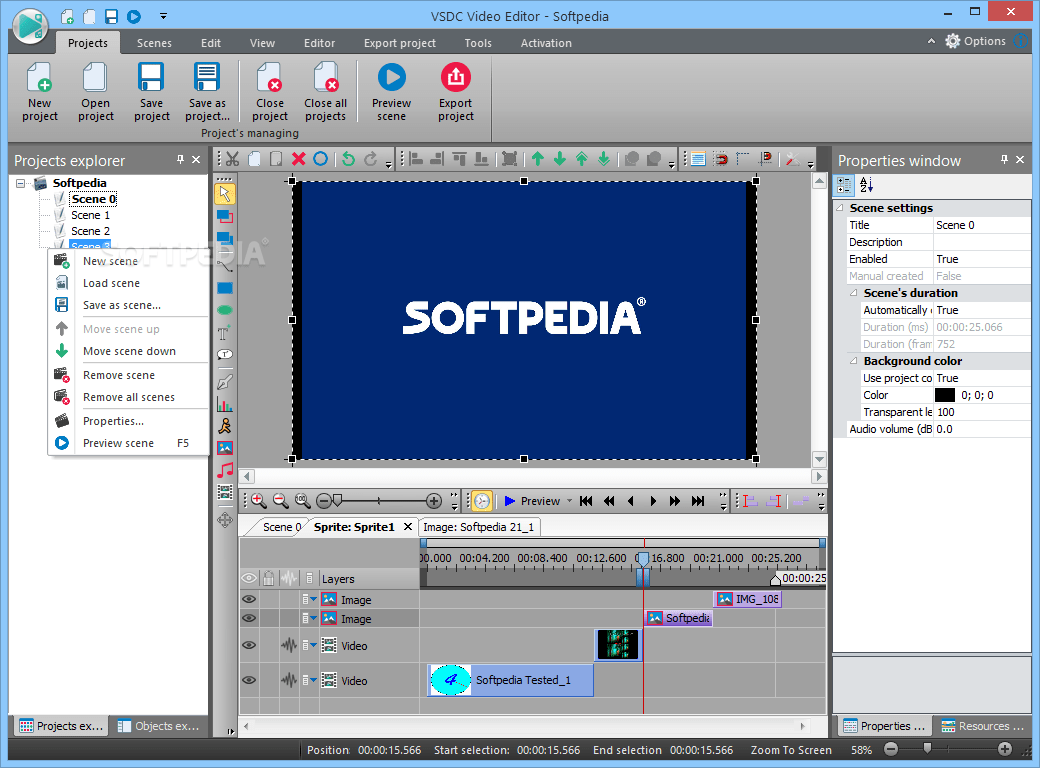Select the Ellipse drawing tool
The width and height of the screenshot is (1040, 768).
(225, 309)
